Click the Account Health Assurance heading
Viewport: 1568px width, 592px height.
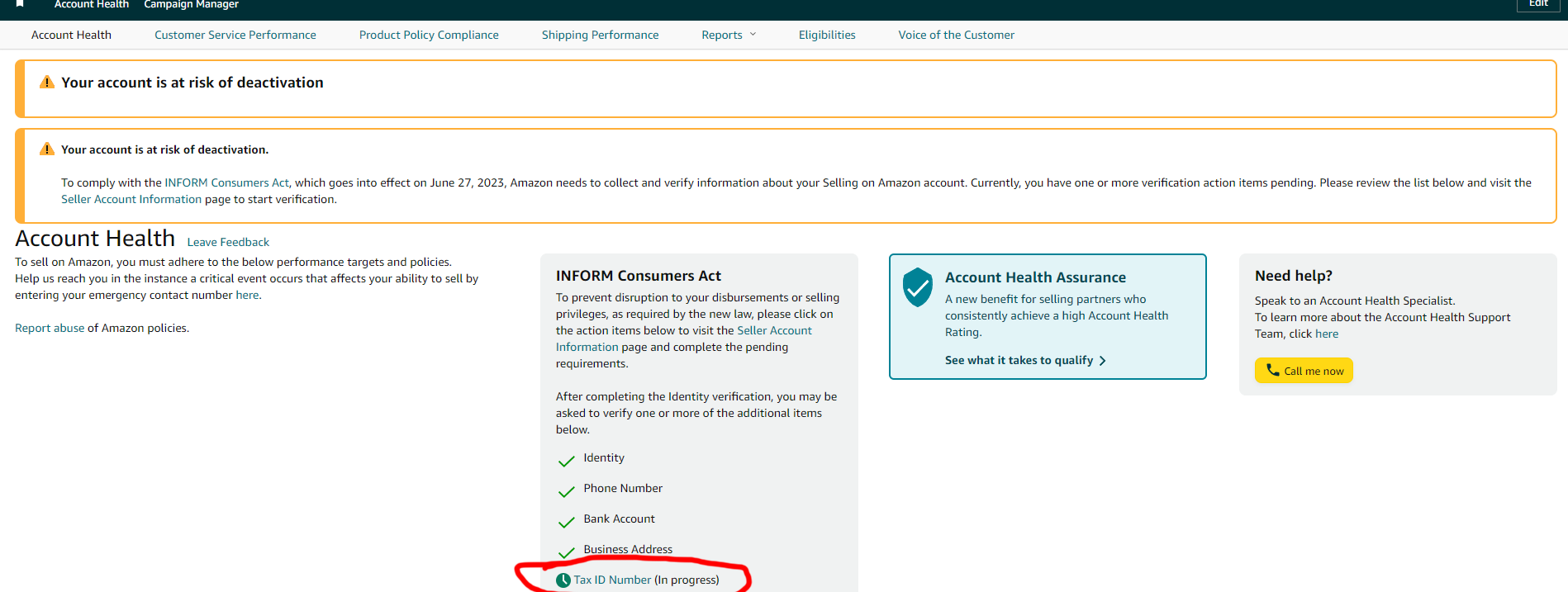click(1035, 277)
